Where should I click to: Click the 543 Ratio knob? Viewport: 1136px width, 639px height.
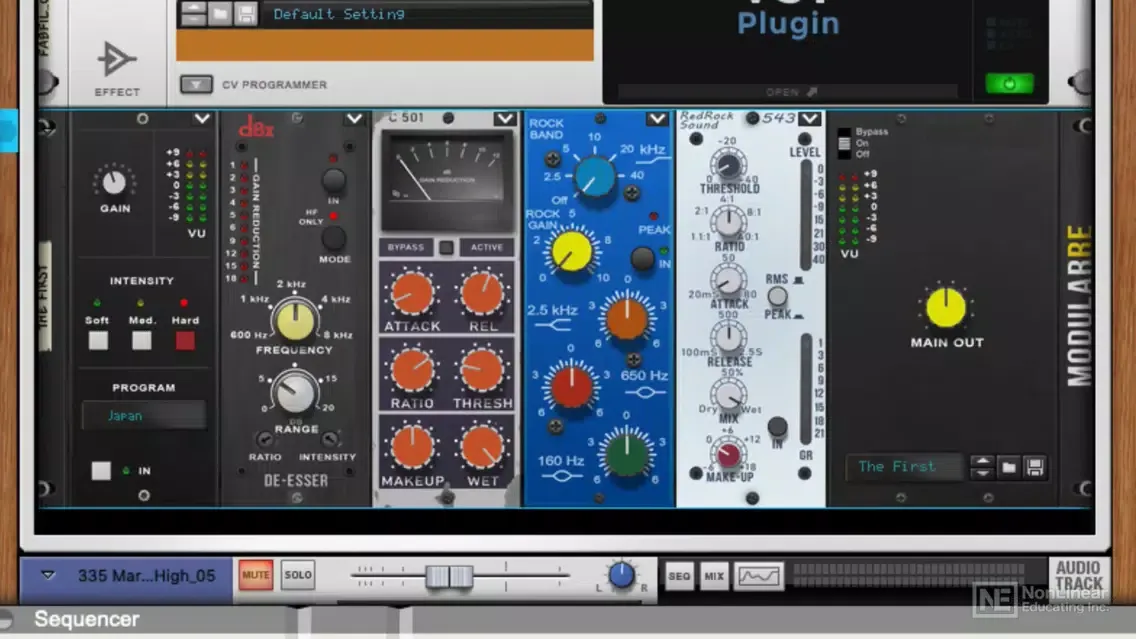tap(727, 222)
